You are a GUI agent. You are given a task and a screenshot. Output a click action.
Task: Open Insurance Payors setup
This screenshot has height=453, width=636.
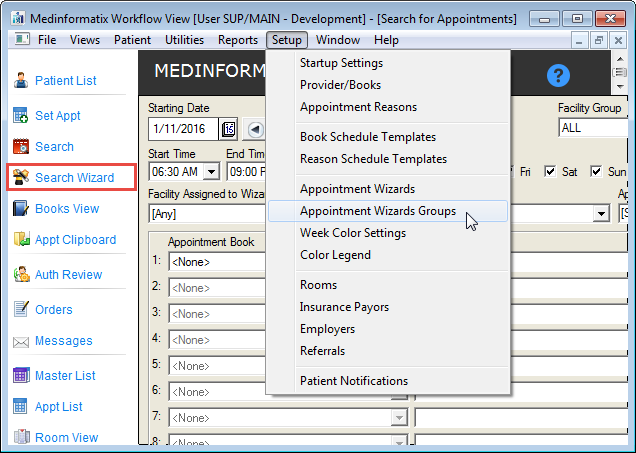(388, 307)
